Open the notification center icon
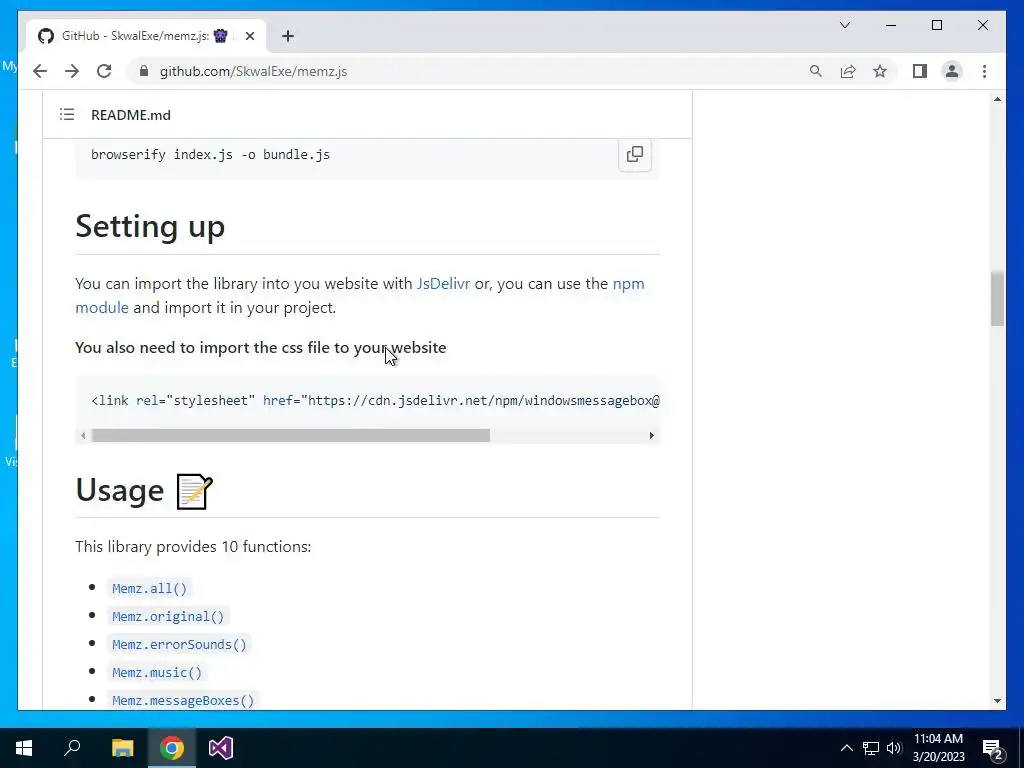This screenshot has height=768, width=1024. point(993,749)
